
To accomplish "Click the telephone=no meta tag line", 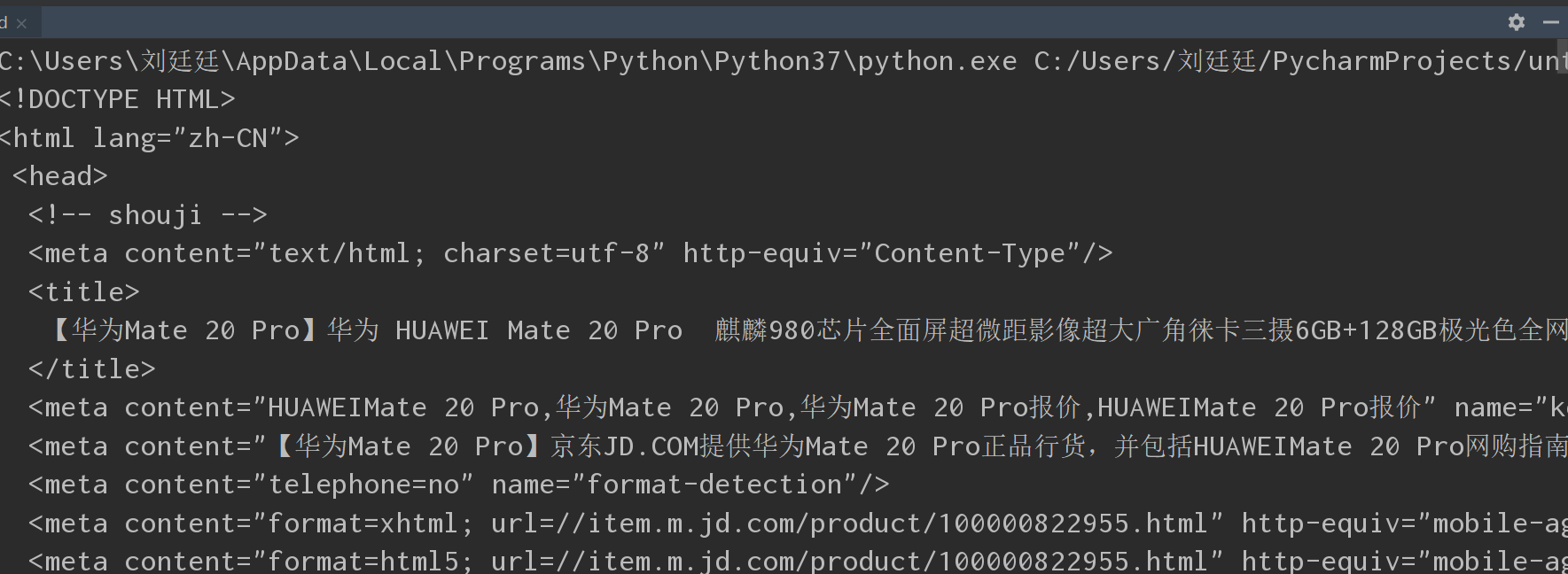I will coord(443,484).
